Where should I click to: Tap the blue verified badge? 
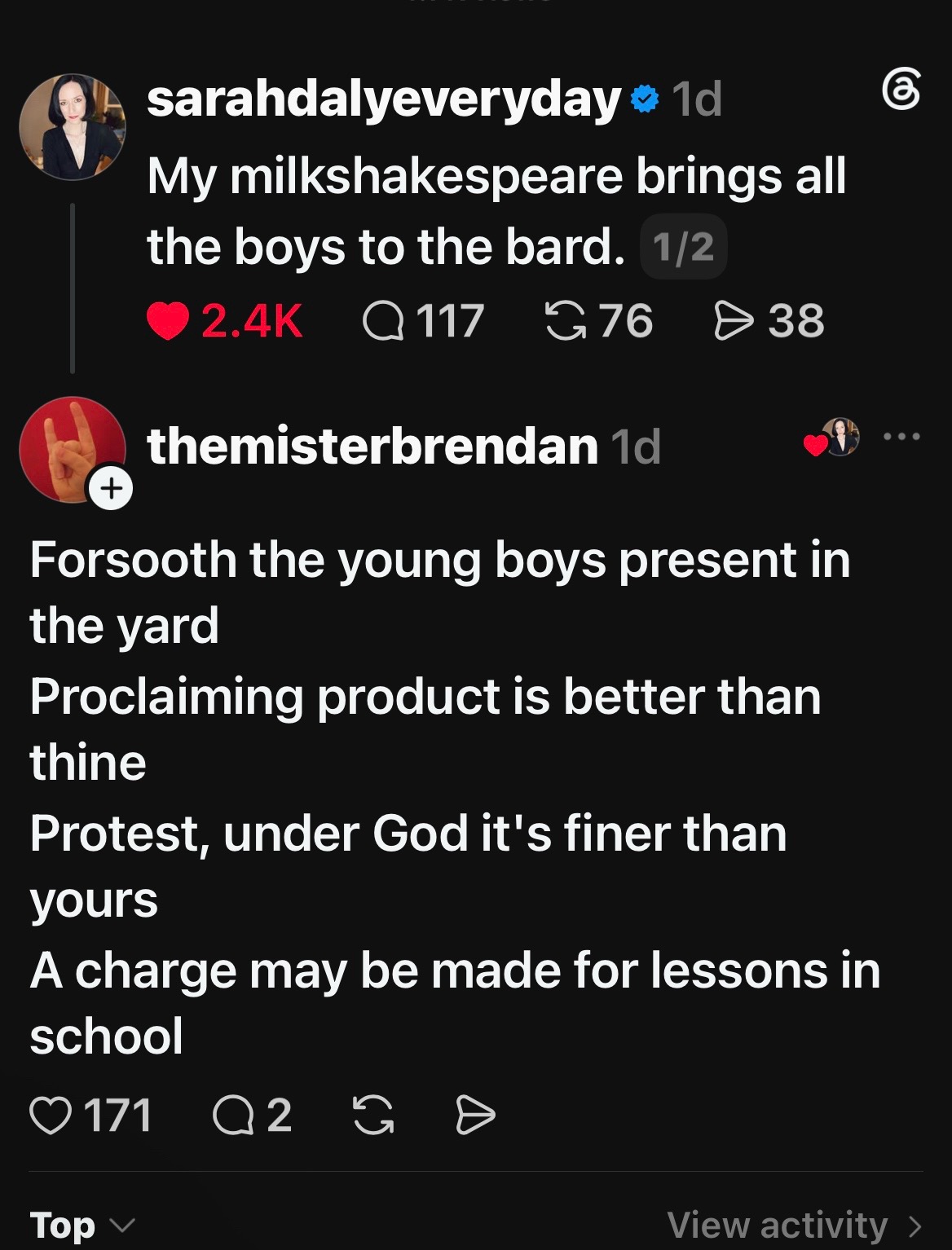pos(645,99)
